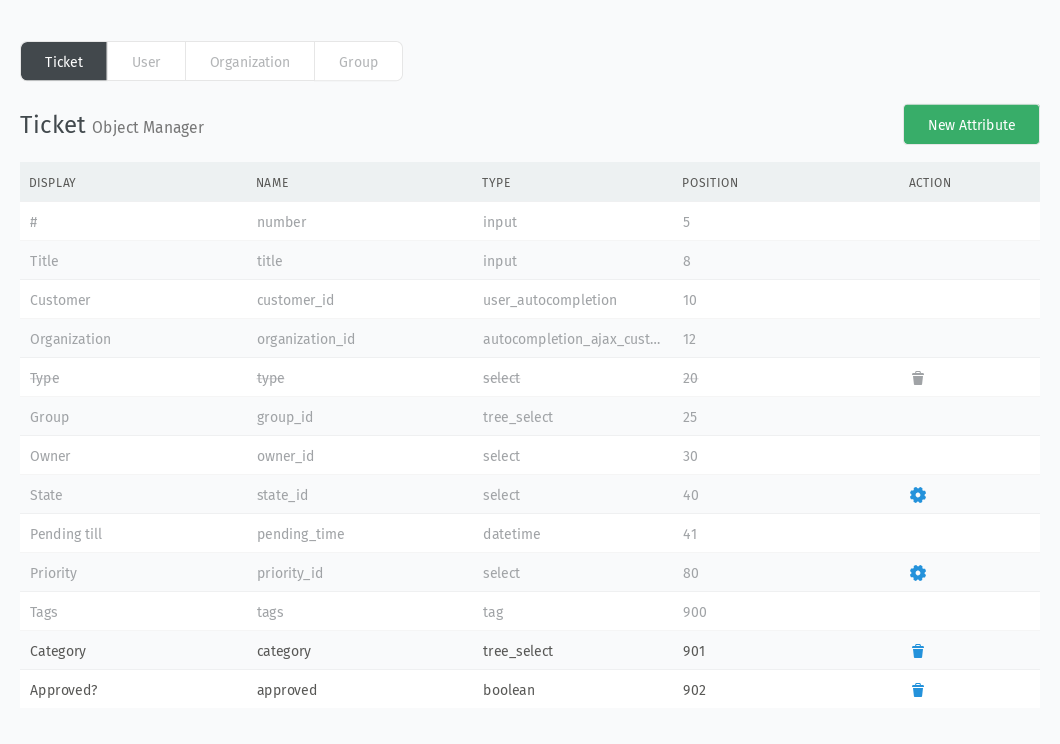Click the 'state_id' name cell
Screen dimensions: 1060x744
pyautogui.click(x=282, y=495)
